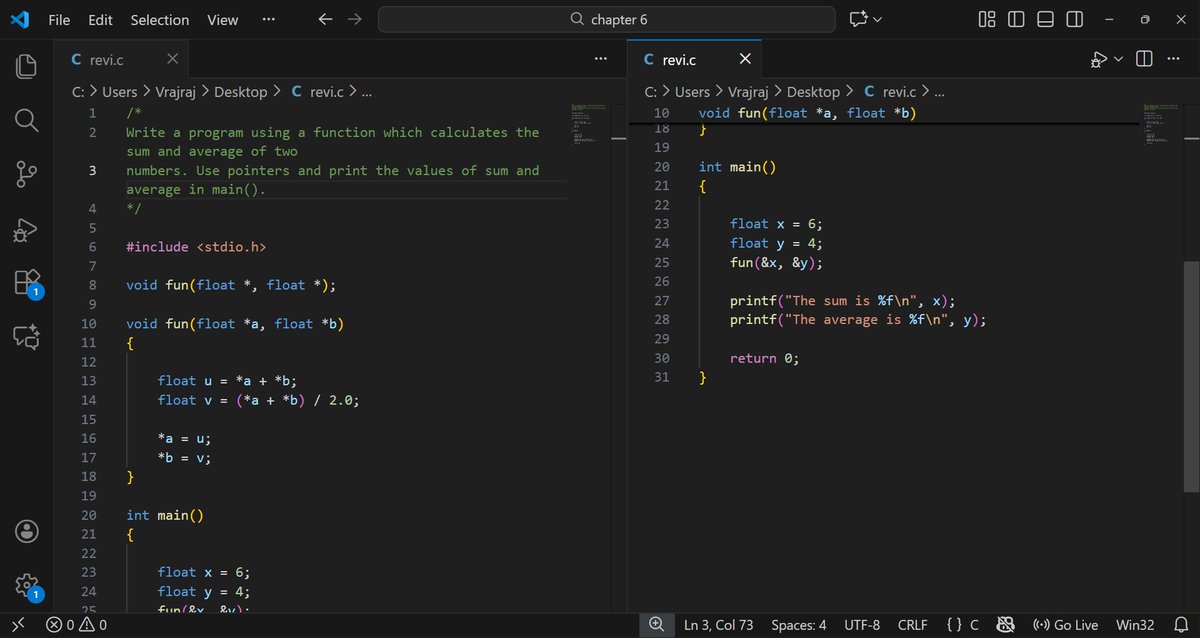The height and width of the screenshot is (638, 1200).
Task: Open Source Control view
Action: 27,174
